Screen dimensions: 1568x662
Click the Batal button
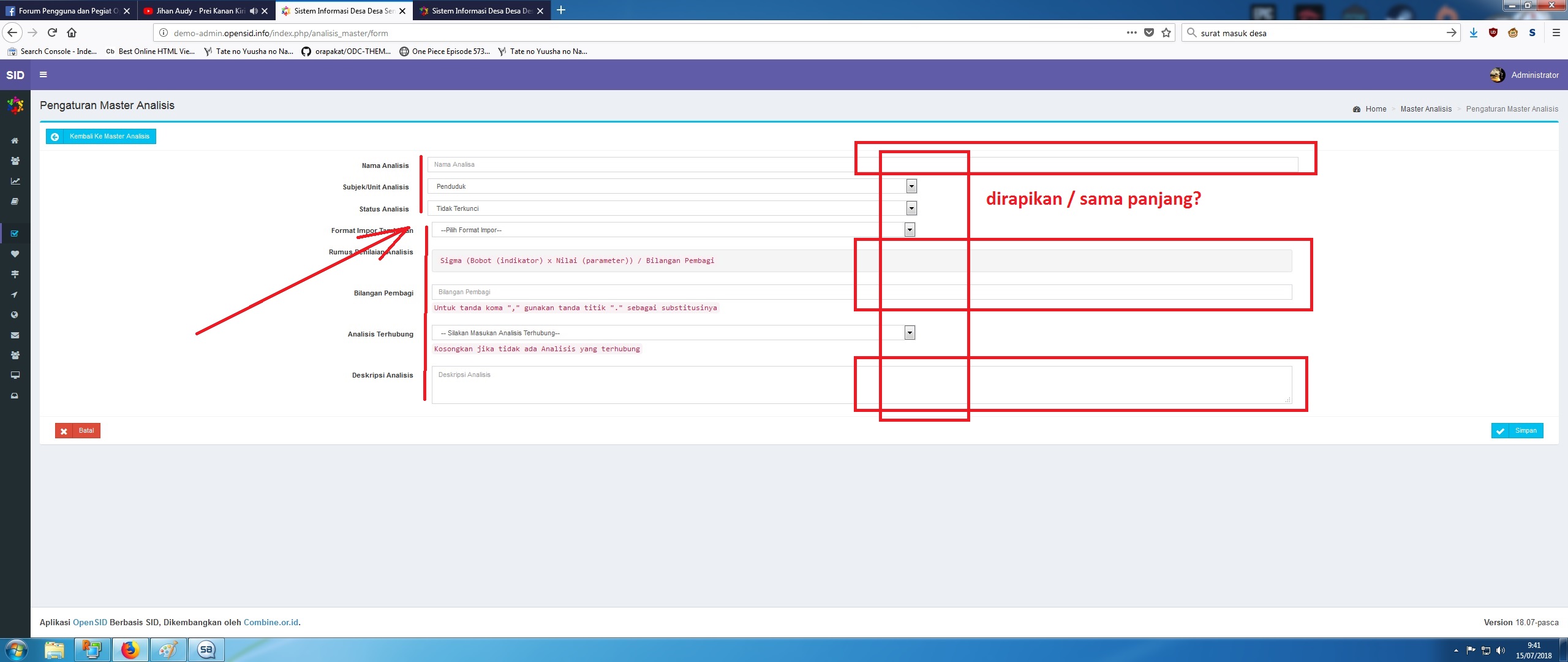pos(78,431)
